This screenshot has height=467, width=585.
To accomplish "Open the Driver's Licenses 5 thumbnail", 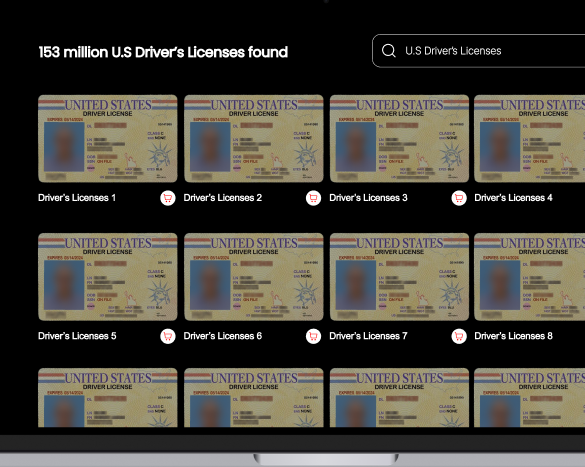I will [x=108, y=277].
